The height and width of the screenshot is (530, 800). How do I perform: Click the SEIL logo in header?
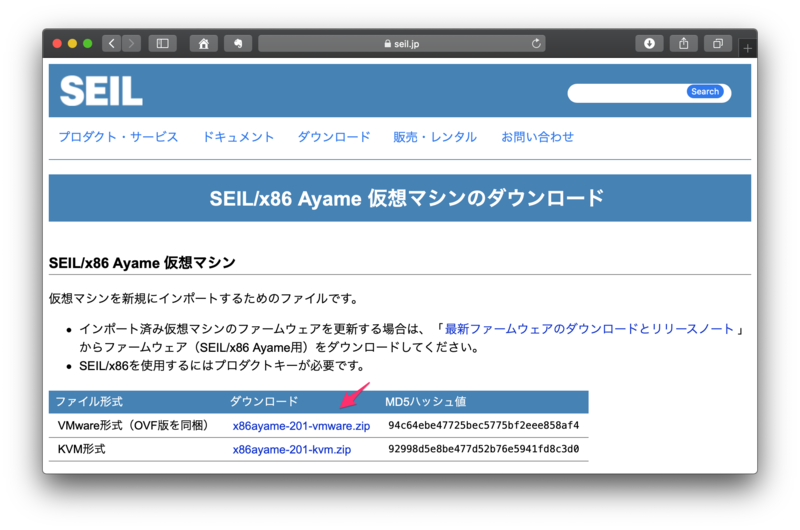pyautogui.click(x=101, y=91)
